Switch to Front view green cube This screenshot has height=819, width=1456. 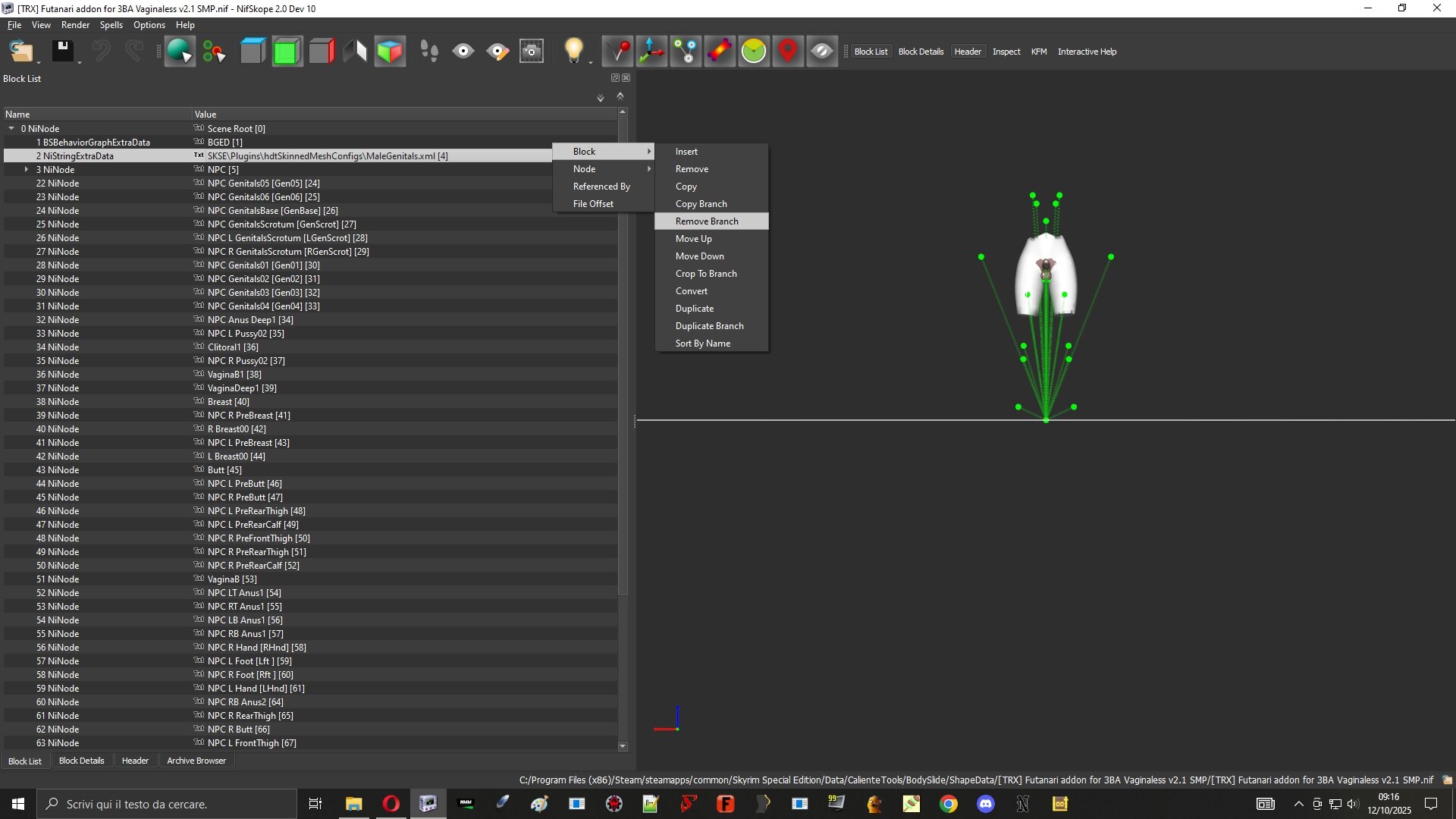(287, 52)
